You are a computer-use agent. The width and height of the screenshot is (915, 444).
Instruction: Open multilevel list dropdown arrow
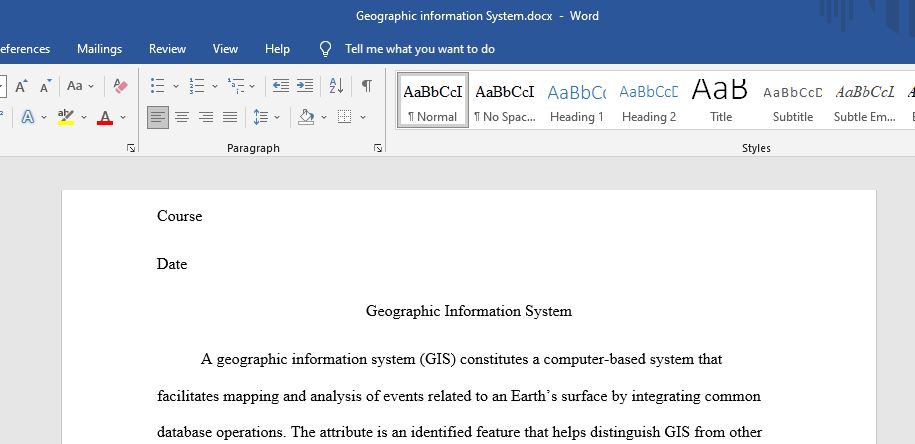(252, 86)
